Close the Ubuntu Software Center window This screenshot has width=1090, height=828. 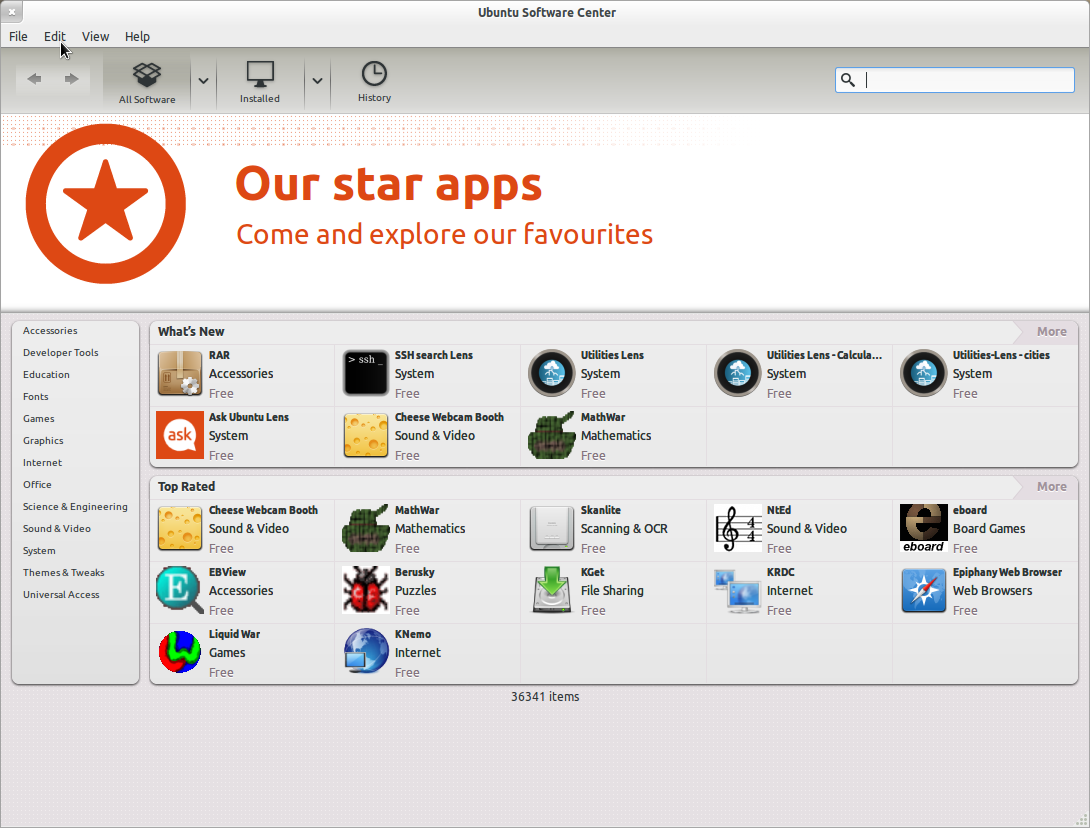point(12,11)
